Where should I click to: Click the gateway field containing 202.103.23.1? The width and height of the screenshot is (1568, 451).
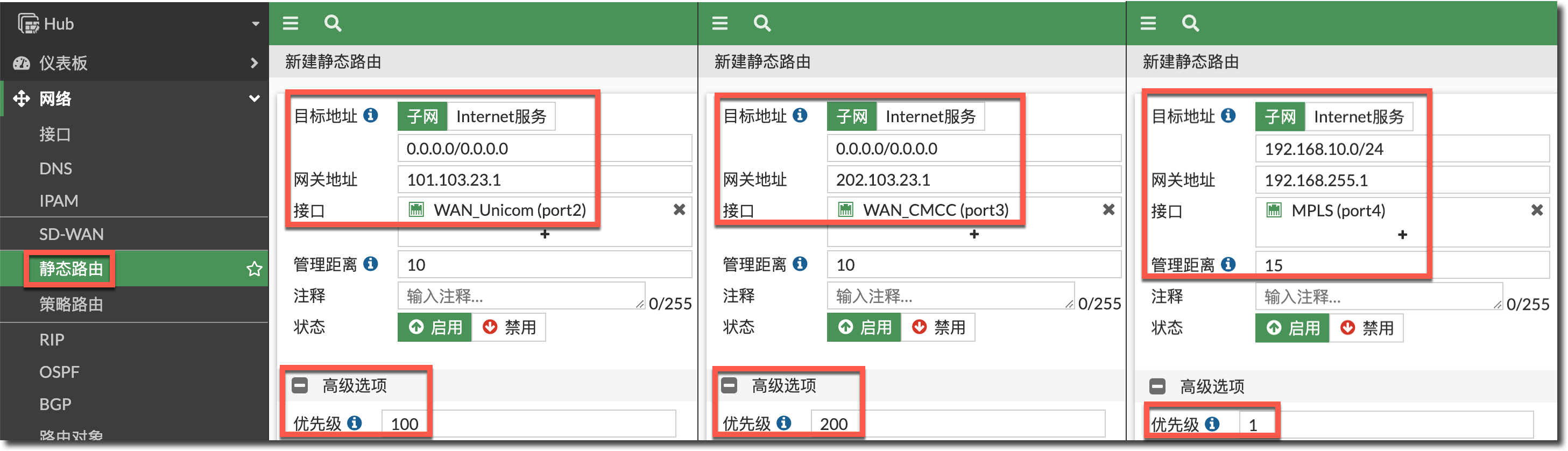pos(973,180)
